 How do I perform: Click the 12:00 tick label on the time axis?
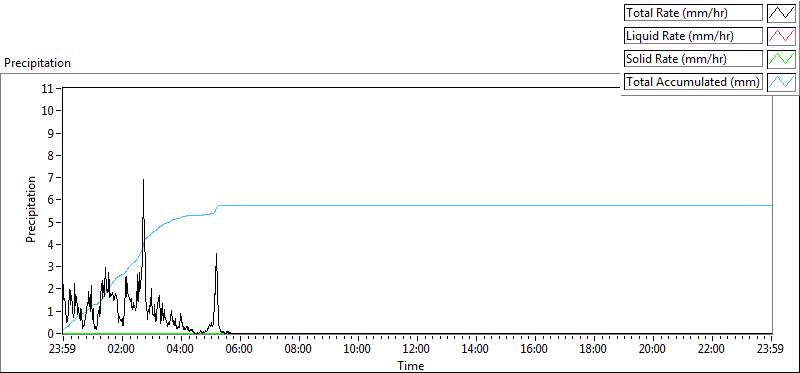pyautogui.click(x=417, y=350)
